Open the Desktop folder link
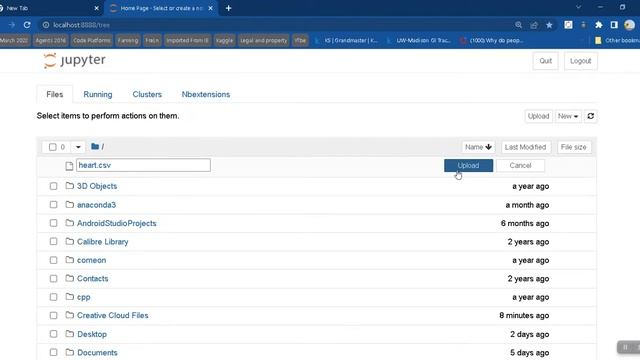Screen dimensions: 640x360 coord(92,334)
